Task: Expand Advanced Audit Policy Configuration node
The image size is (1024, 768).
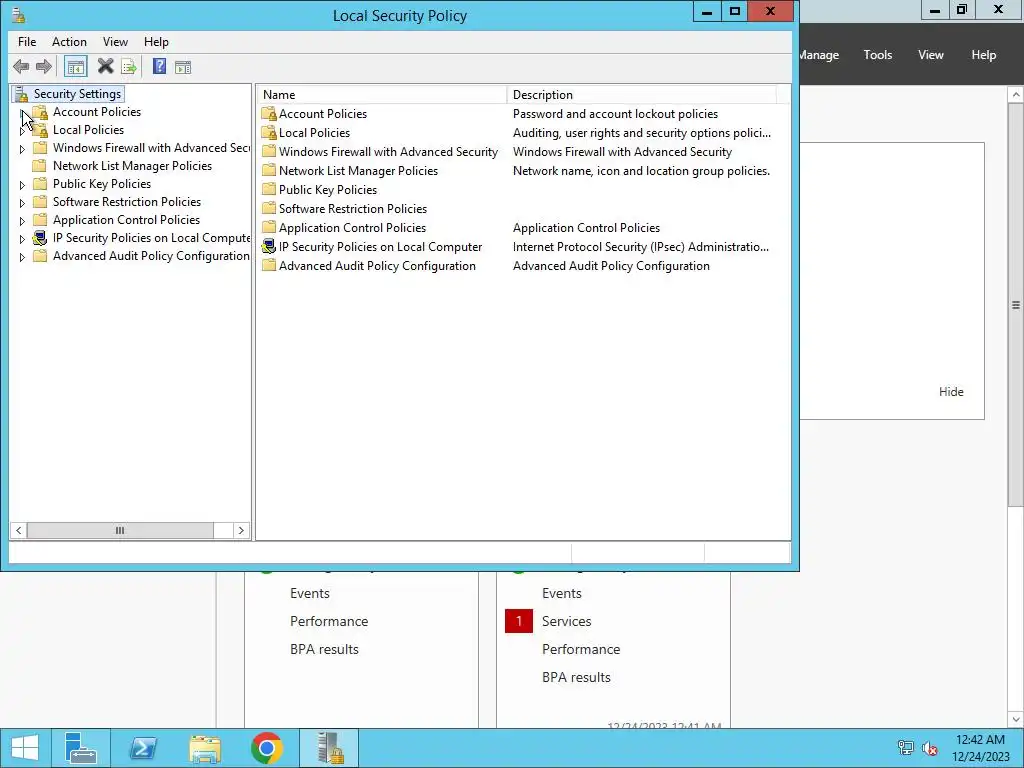Action: click(x=22, y=257)
